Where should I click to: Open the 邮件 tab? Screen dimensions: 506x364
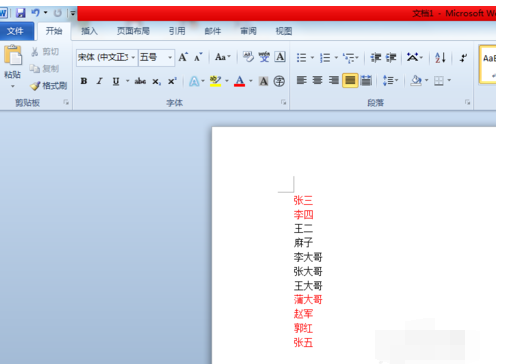pos(213,31)
